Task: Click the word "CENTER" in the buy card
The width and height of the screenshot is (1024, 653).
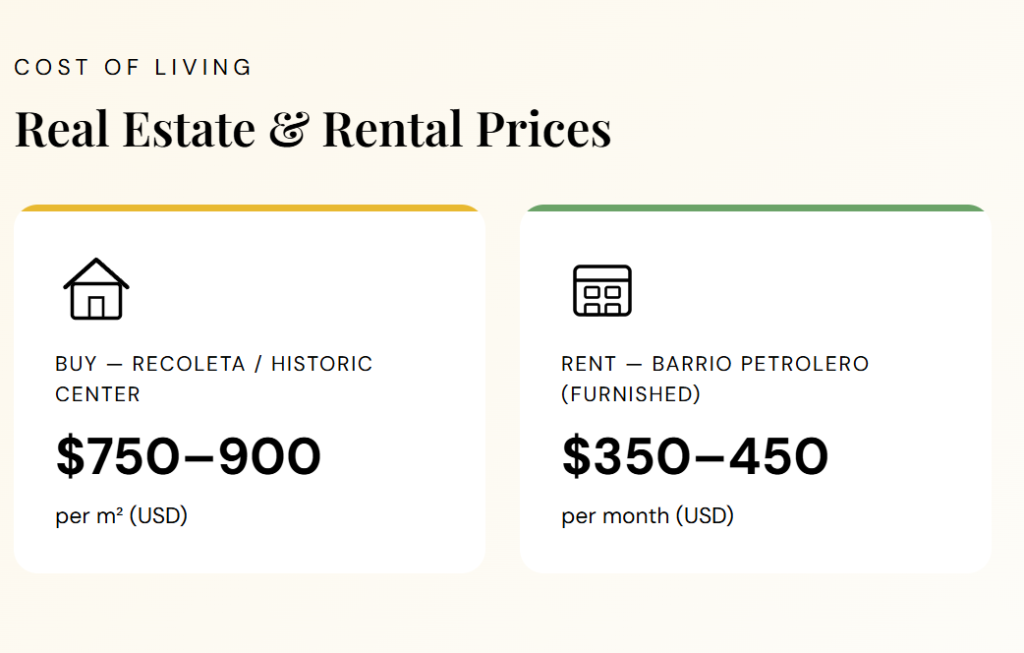Action: pos(98,394)
